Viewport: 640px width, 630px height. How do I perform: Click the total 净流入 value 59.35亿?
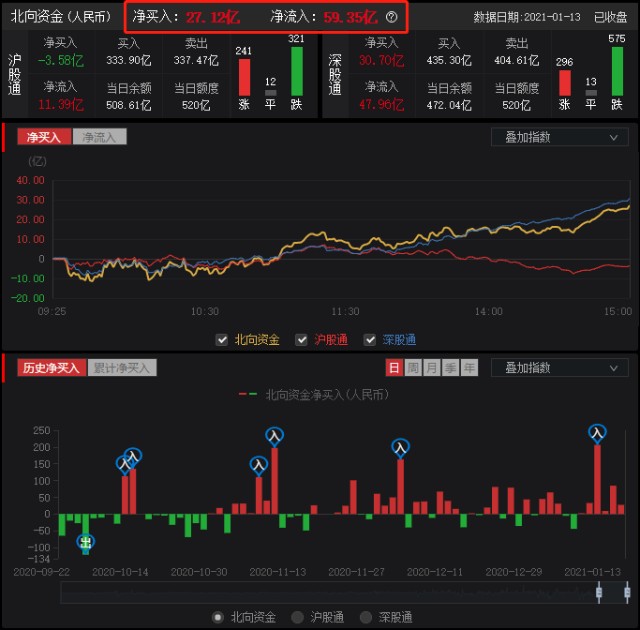coord(351,17)
